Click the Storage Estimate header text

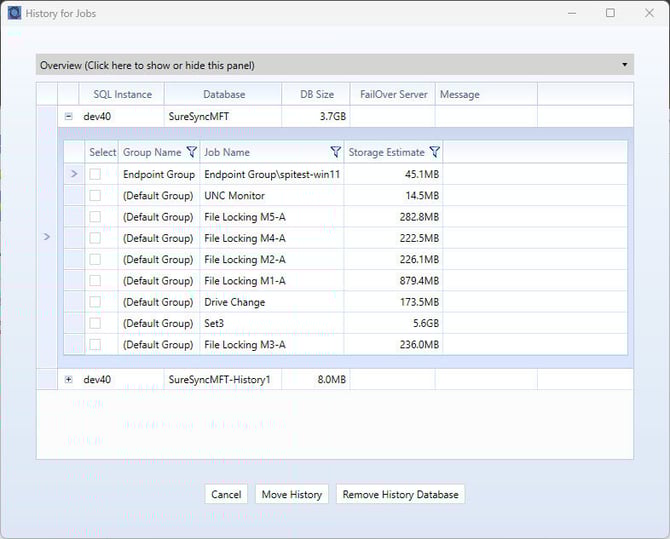coord(386,152)
